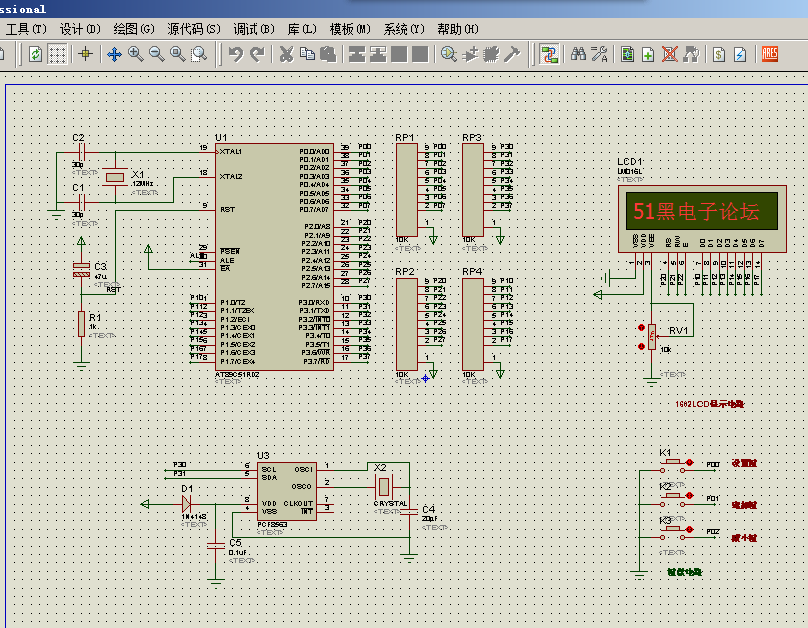Add a new sheet to design

(648, 54)
